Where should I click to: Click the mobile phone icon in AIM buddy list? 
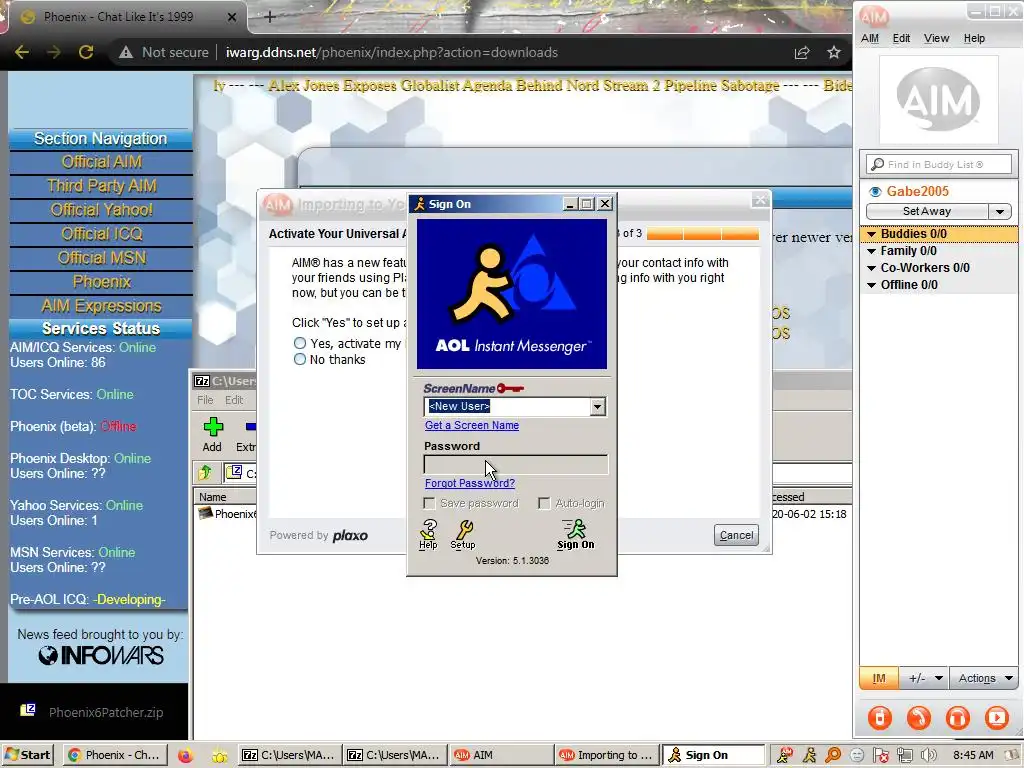[x=879, y=717]
